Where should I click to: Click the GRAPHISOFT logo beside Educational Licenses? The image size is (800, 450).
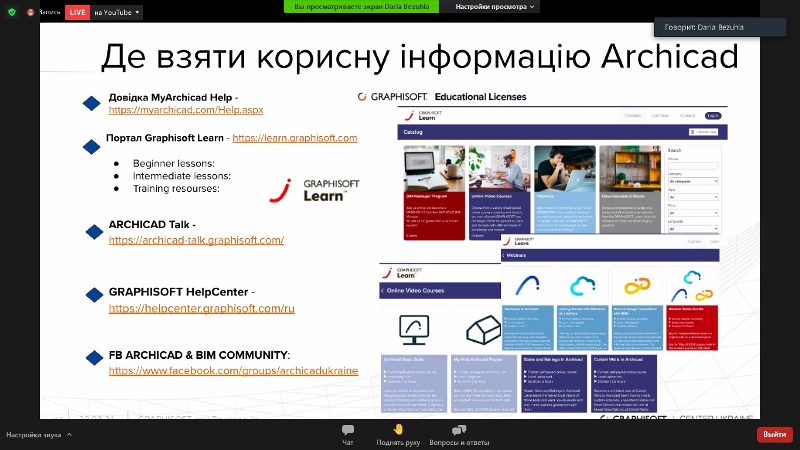(x=392, y=96)
